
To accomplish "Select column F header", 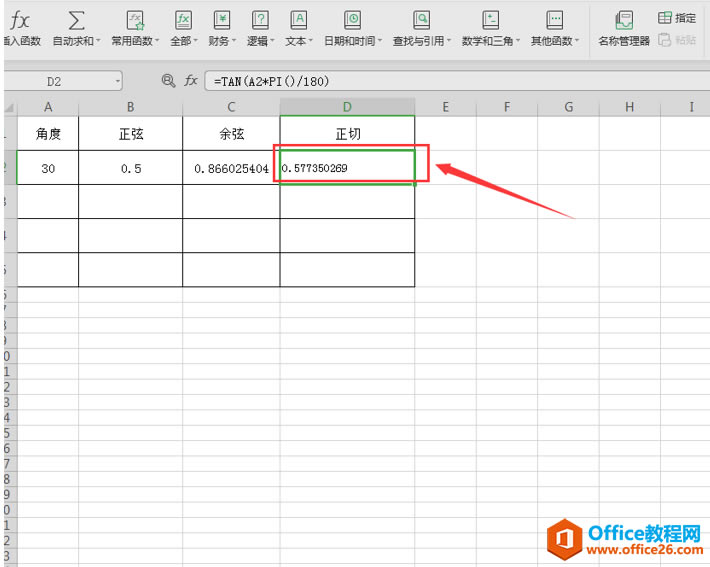I will [x=507, y=107].
